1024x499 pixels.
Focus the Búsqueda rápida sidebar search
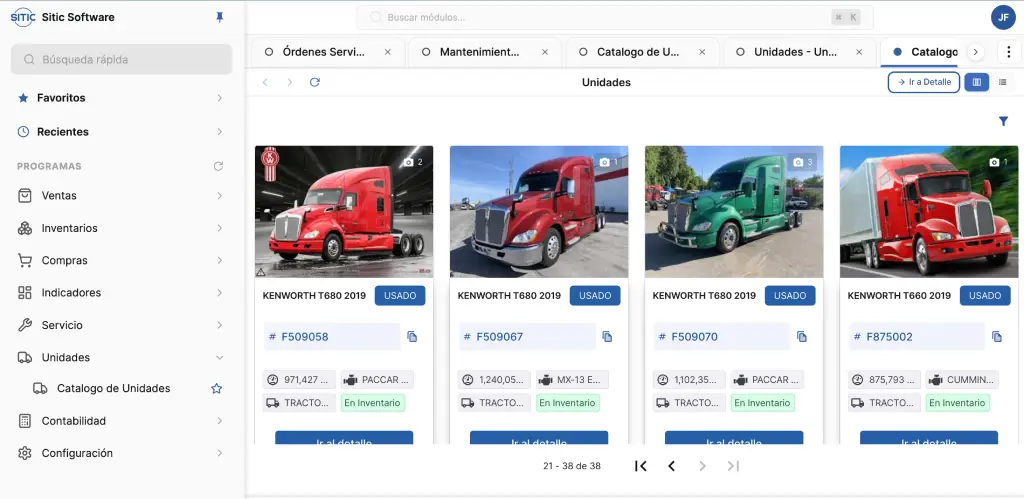click(121, 59)
